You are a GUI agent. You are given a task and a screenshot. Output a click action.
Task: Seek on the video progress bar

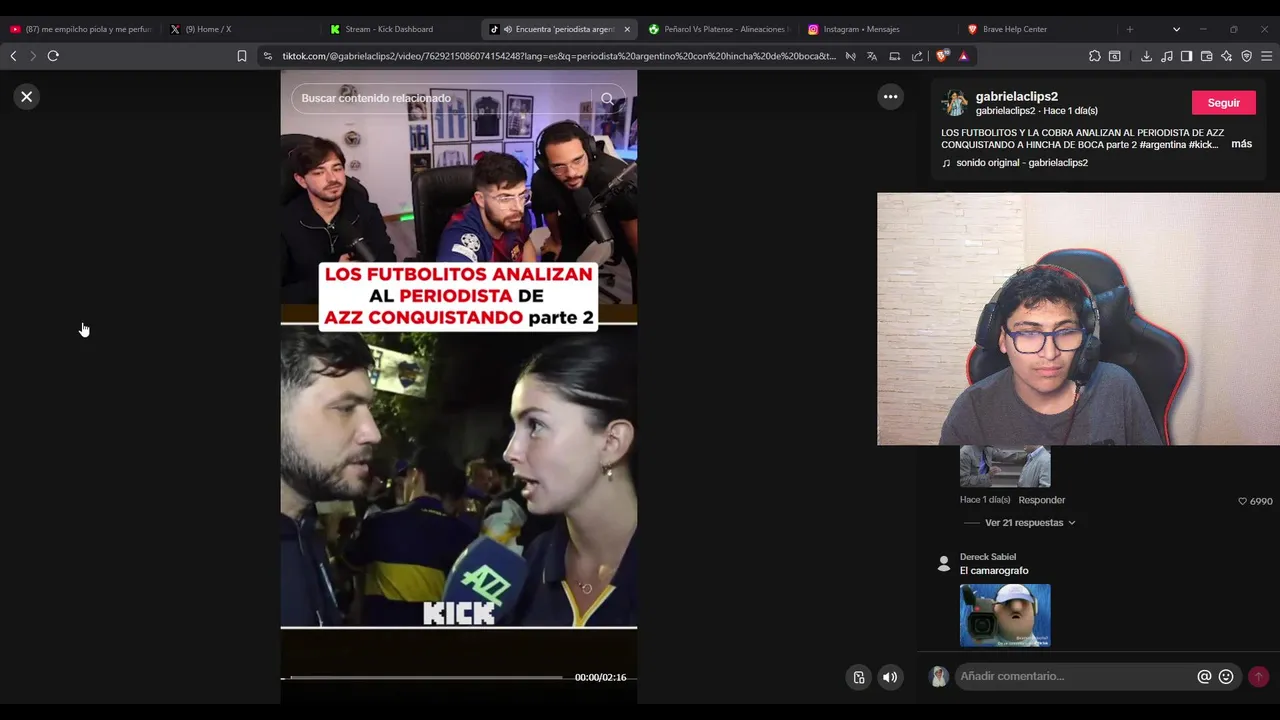coord(426,678)
